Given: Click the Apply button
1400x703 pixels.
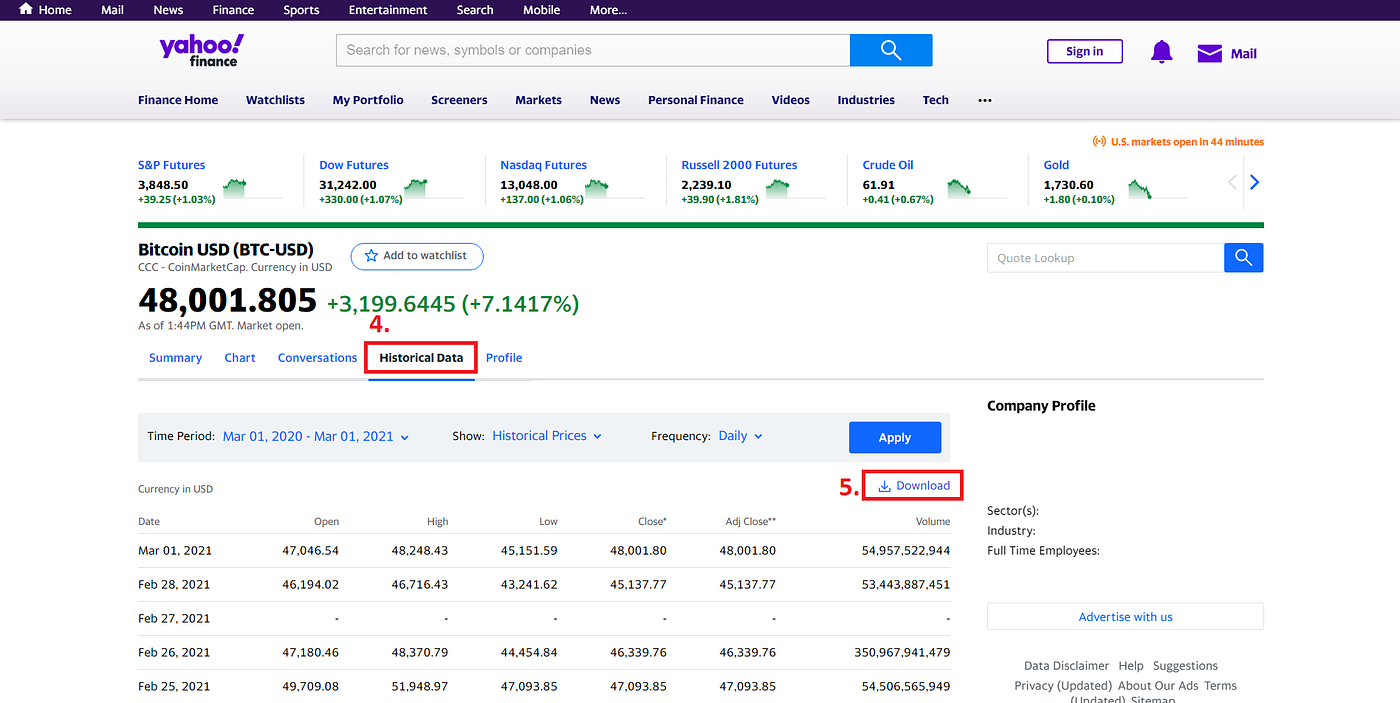Looking at the screenshot, I should (x=895, y=438).
